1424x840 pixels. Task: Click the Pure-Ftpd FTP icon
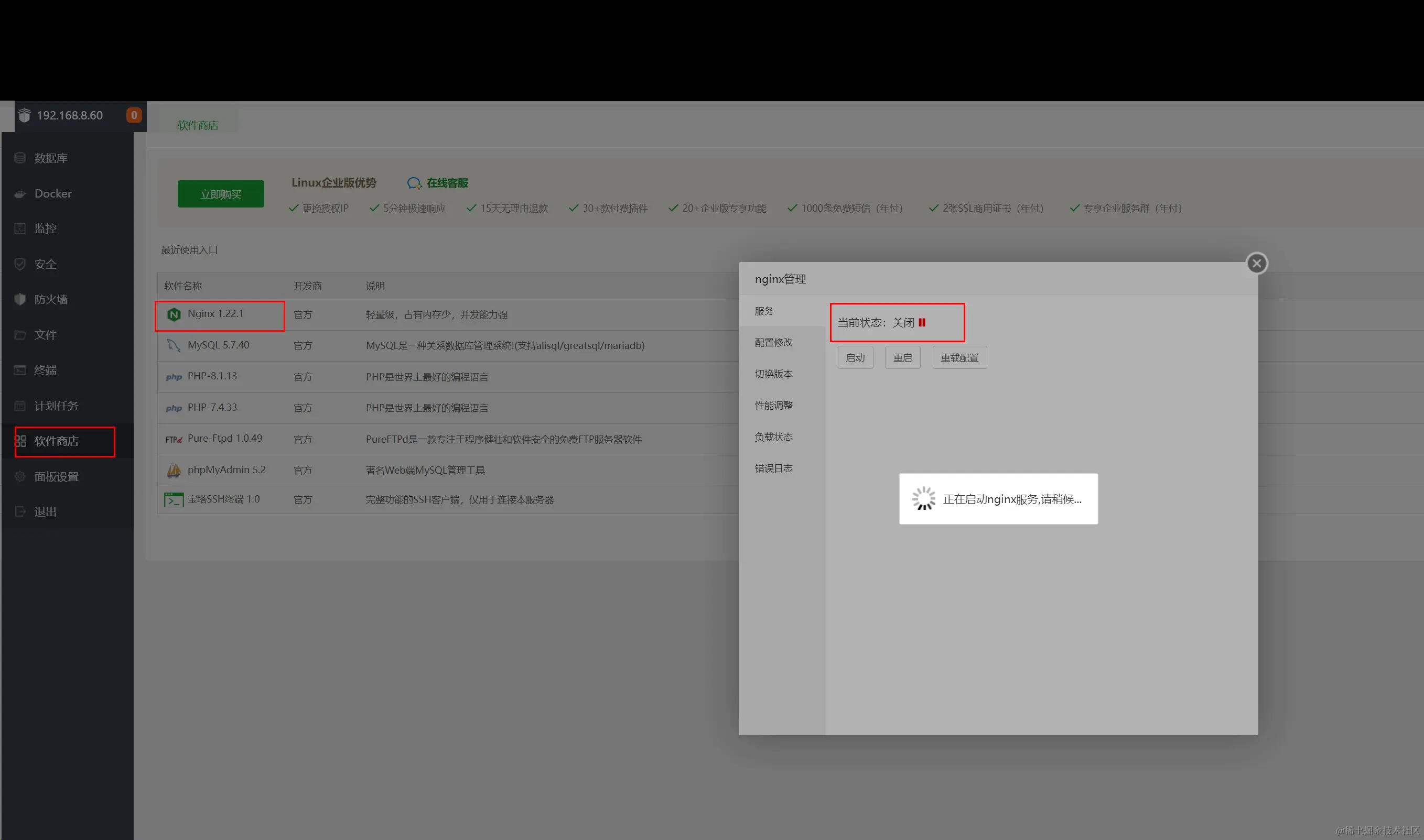point(173,439)
